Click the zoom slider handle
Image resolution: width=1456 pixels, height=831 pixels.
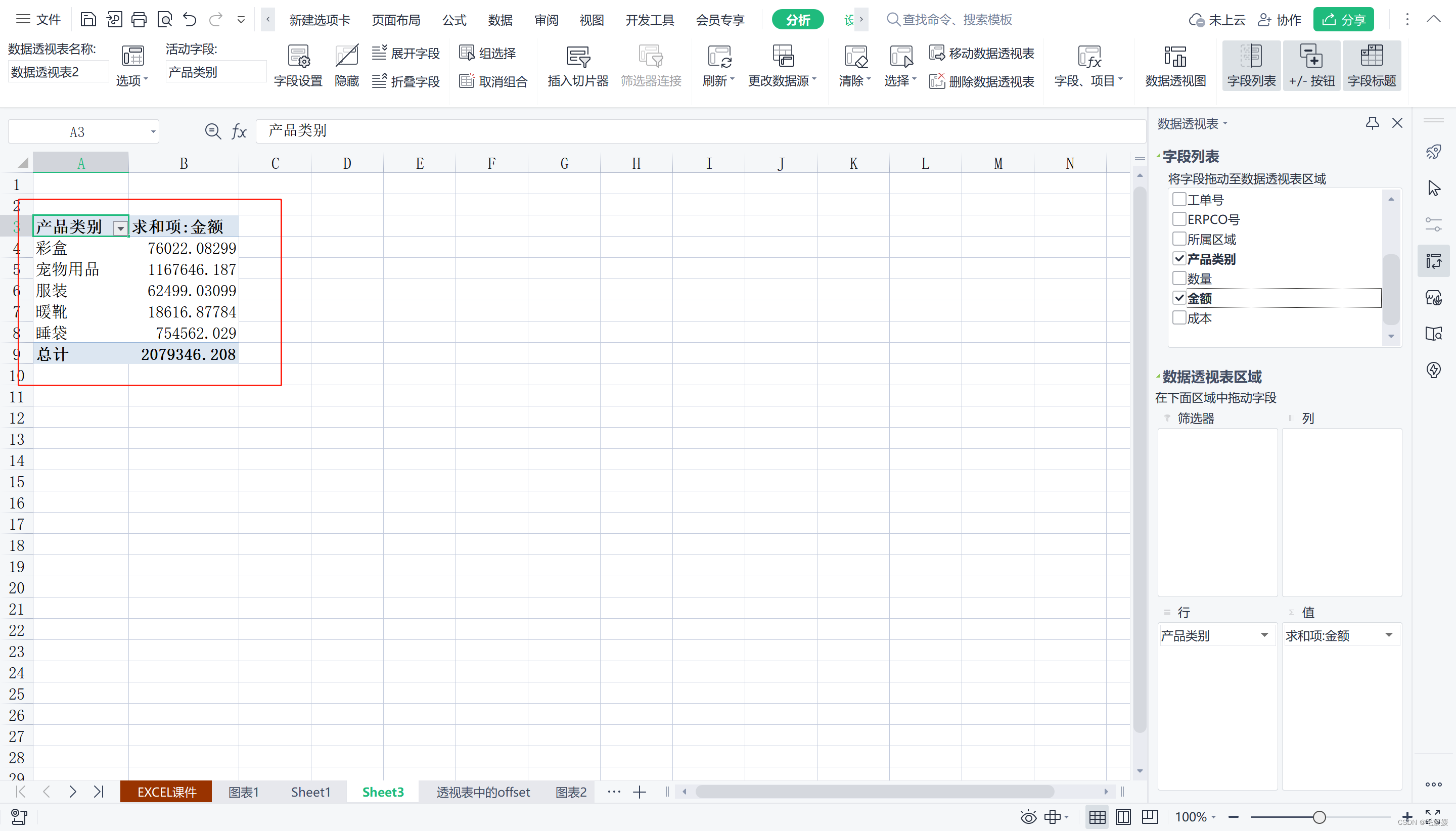pyautogui.click(x=1319, y=817)
